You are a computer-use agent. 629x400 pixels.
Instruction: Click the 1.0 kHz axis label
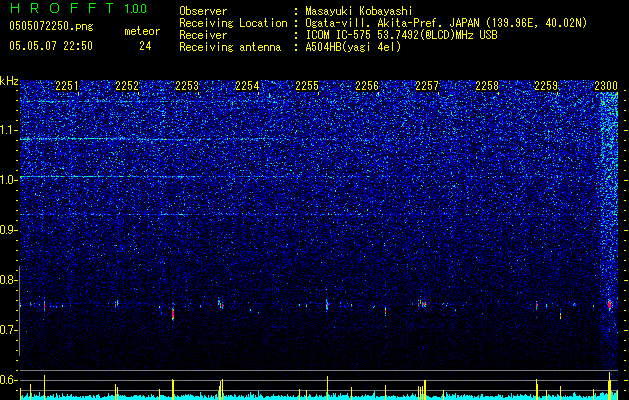[x=9, y=180]
